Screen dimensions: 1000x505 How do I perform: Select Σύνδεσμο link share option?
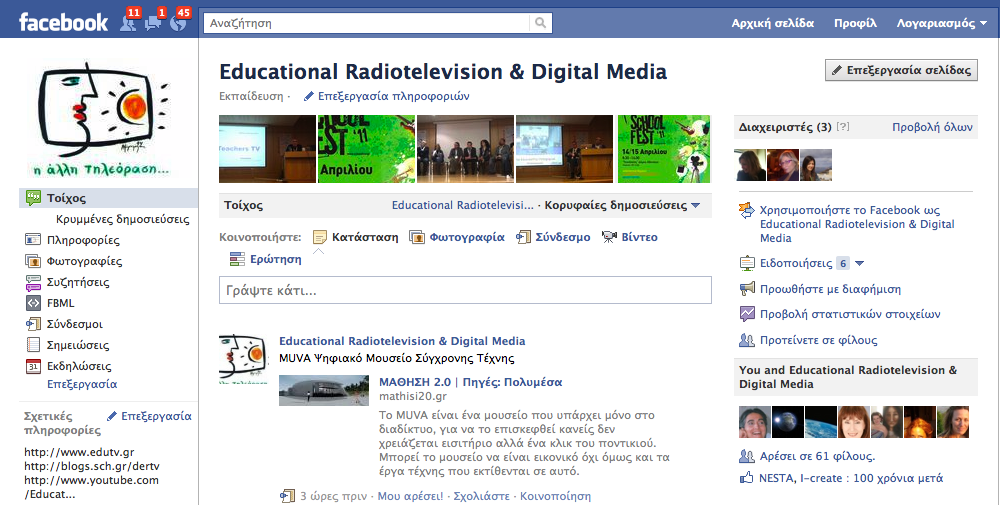coord(553,237)
